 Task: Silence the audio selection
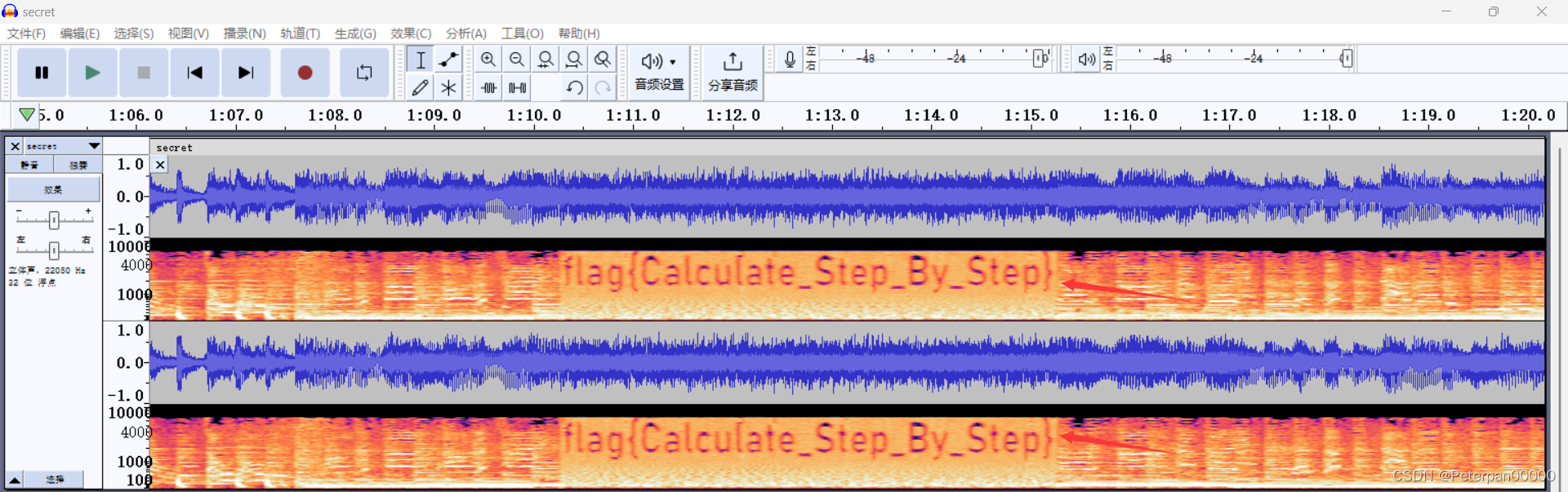tap(517, 87)
